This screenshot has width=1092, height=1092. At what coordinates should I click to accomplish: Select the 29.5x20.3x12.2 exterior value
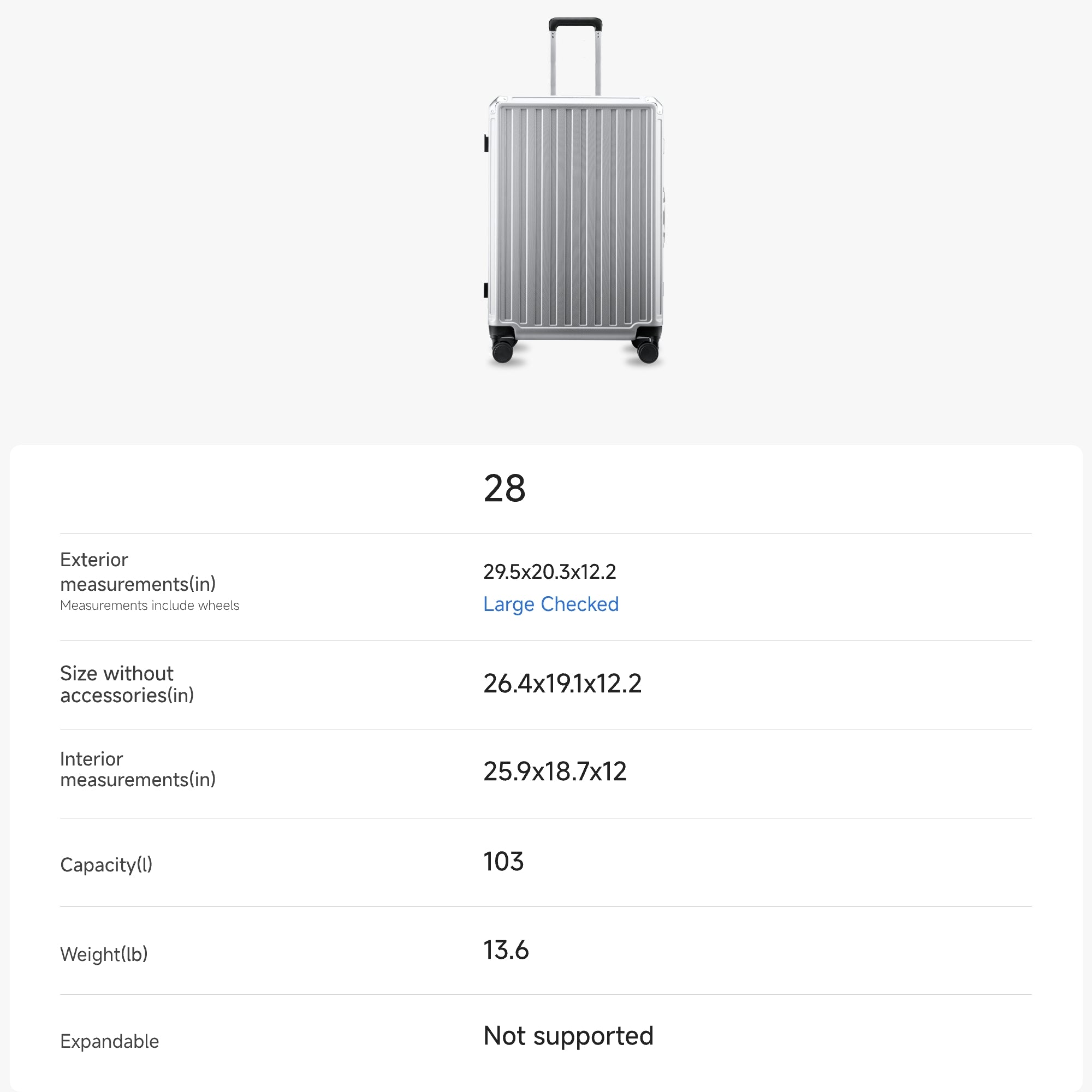[x=549, y=572]
